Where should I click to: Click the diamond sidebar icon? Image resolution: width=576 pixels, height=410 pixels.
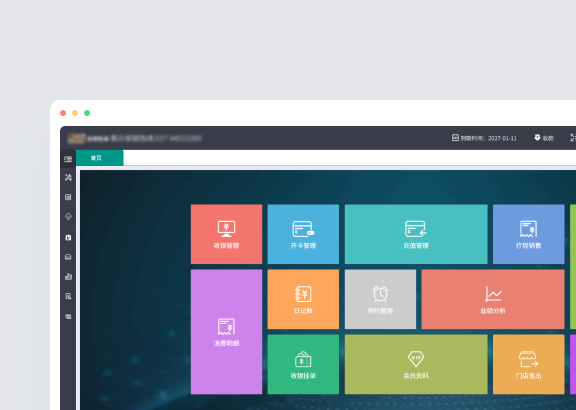[68, 217]
